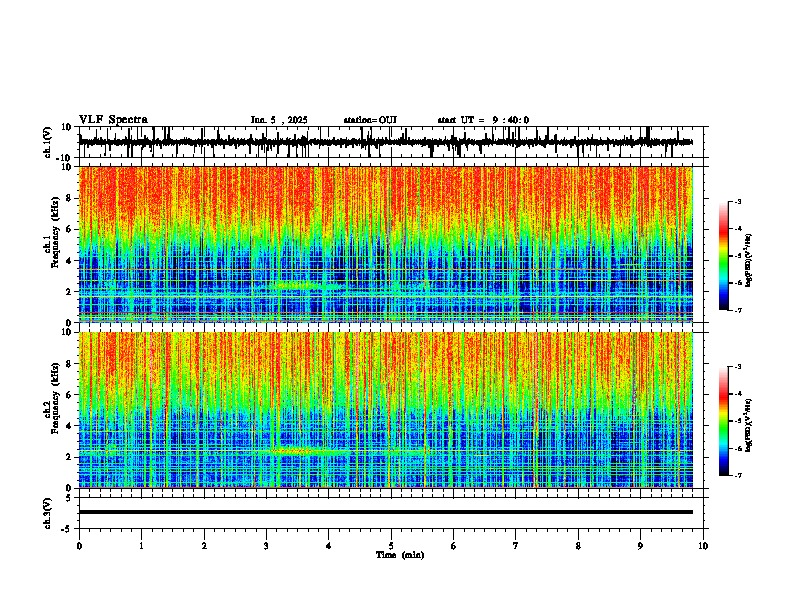Click ch.1 spectrogram frequency tick '8'
Screen dimensions: 792x612
(70, 198)
